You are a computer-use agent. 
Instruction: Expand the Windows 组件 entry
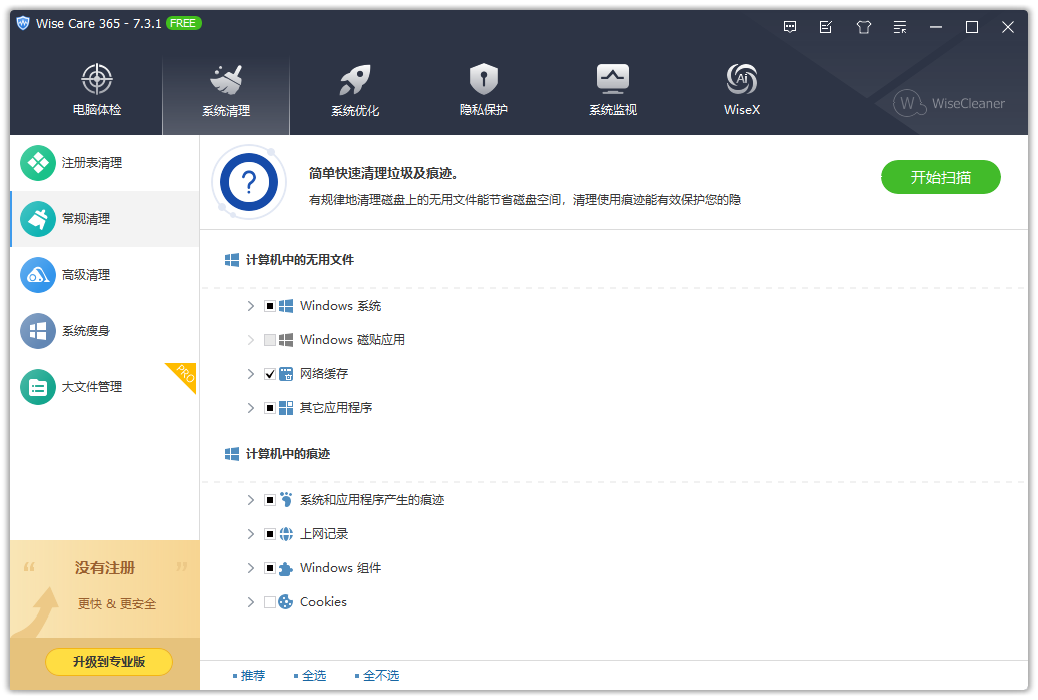click(251, 567)
